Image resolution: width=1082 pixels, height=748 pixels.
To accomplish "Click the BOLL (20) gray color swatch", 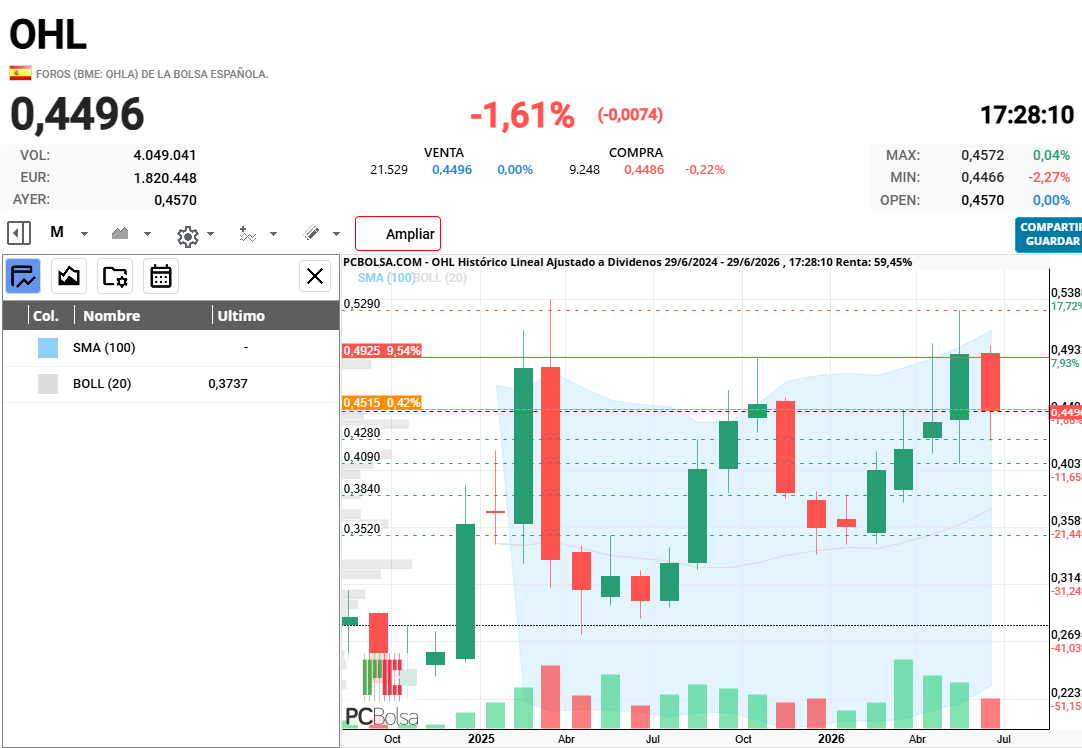I will pos(48,384).
